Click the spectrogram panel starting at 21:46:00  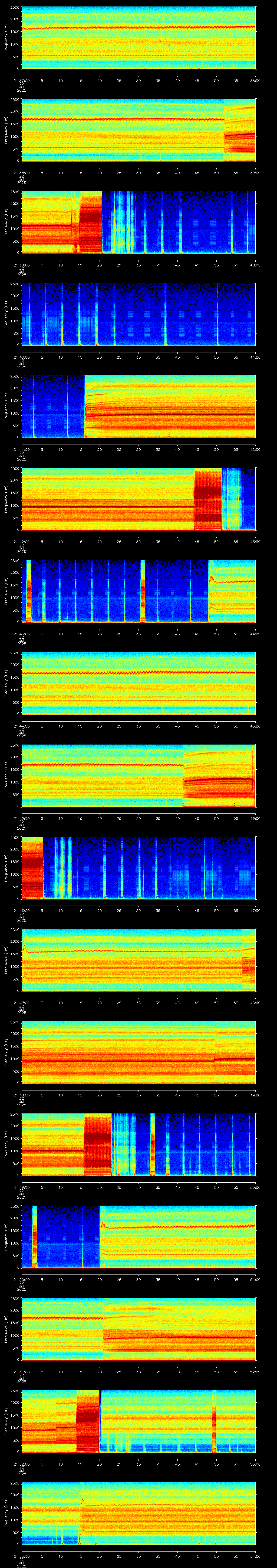138,868
